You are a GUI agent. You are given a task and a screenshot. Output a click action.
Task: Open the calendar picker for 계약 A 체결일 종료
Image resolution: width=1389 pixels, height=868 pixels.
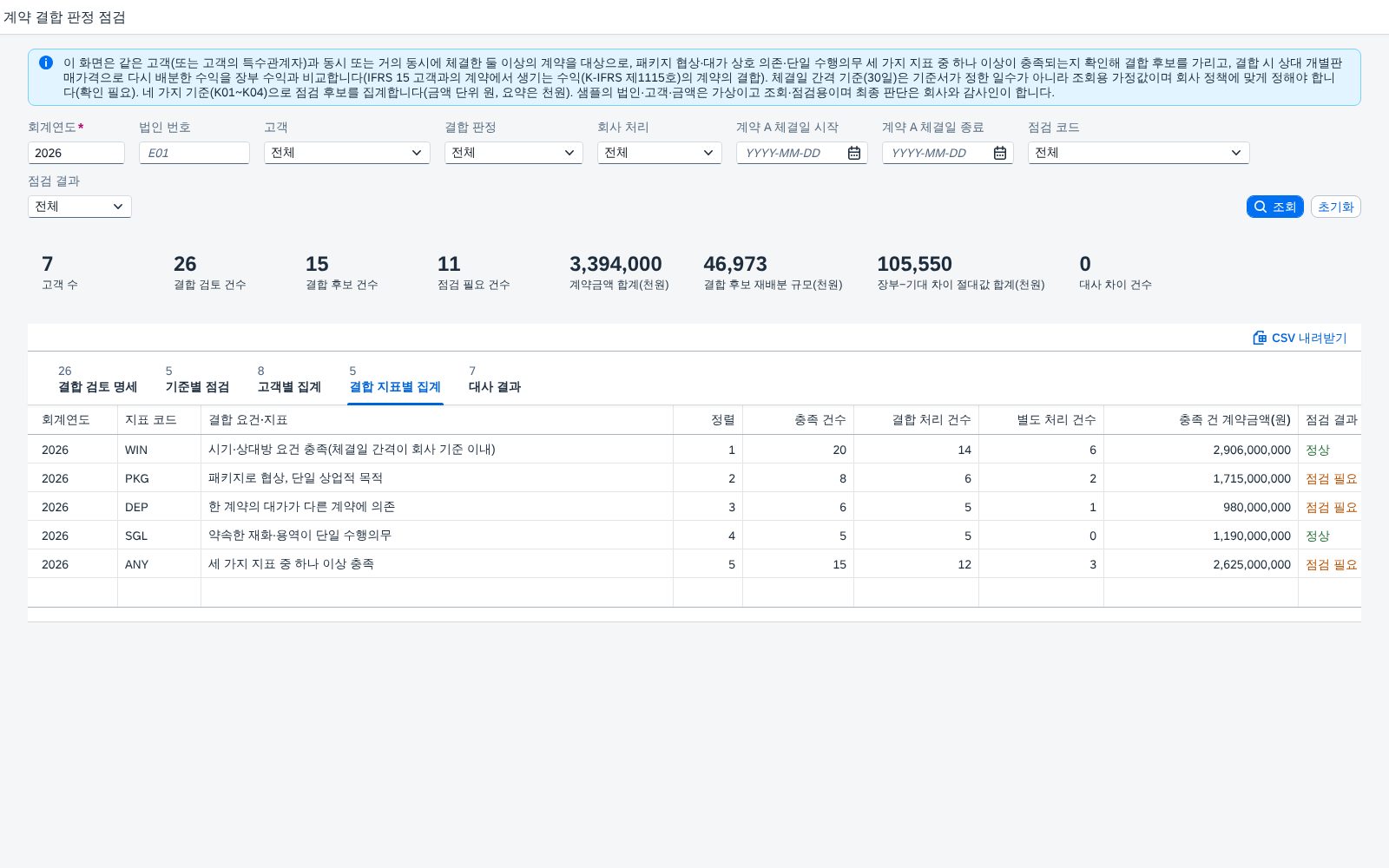(1000, 153)
